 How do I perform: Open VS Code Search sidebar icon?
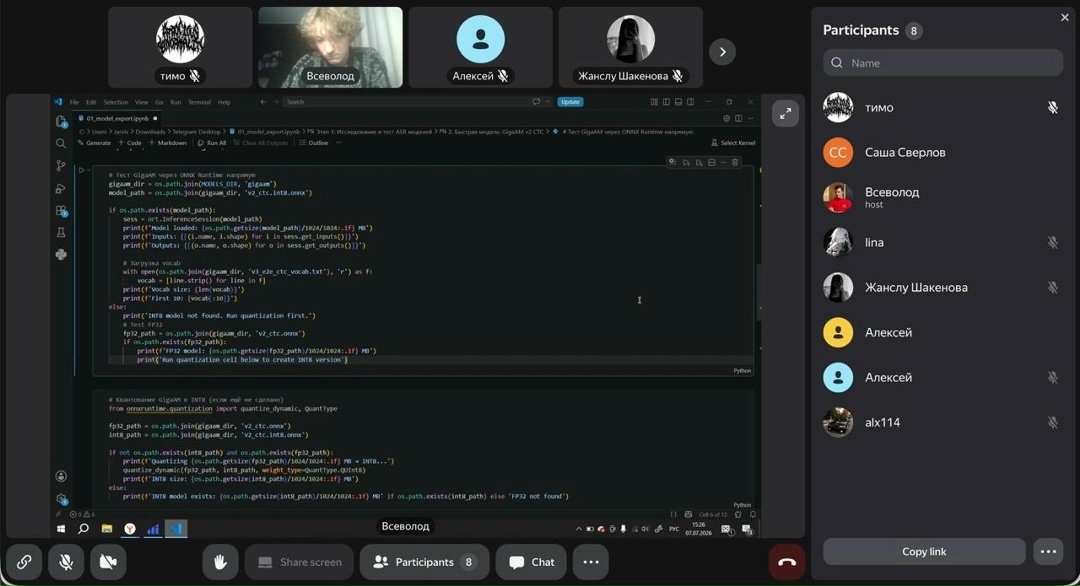61,143
